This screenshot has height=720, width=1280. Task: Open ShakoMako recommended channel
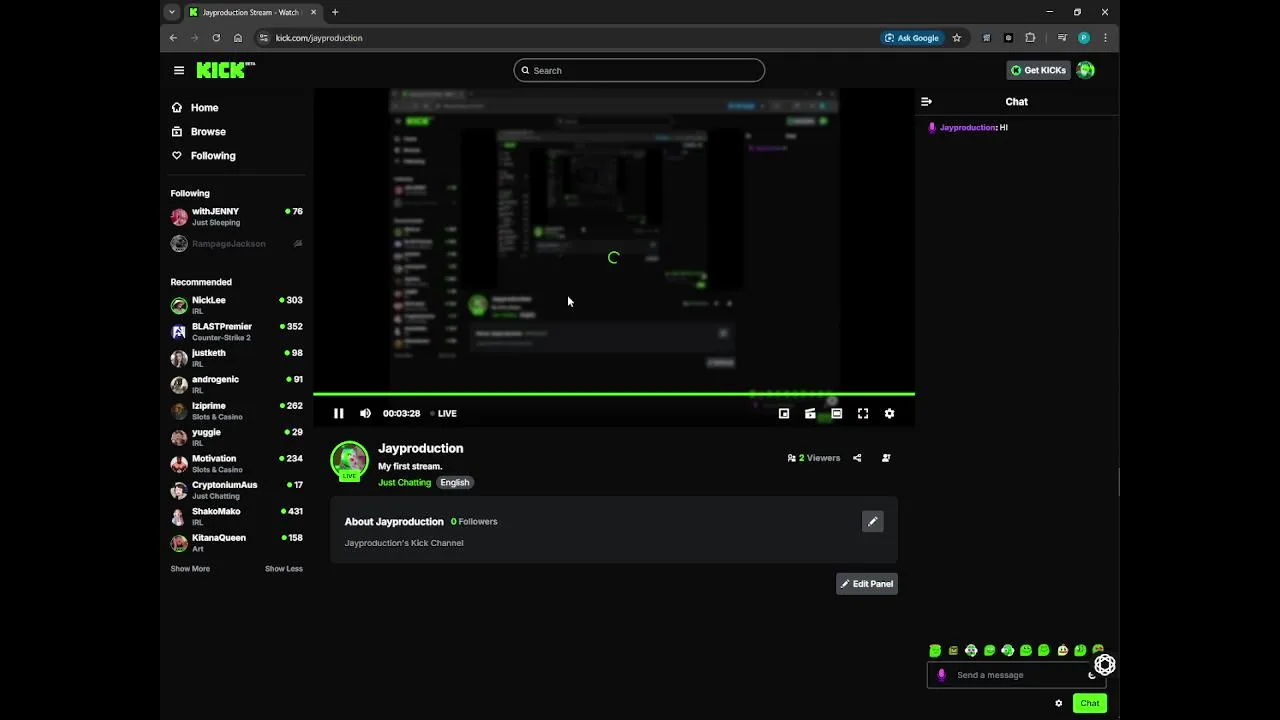(x=237, y=516)
